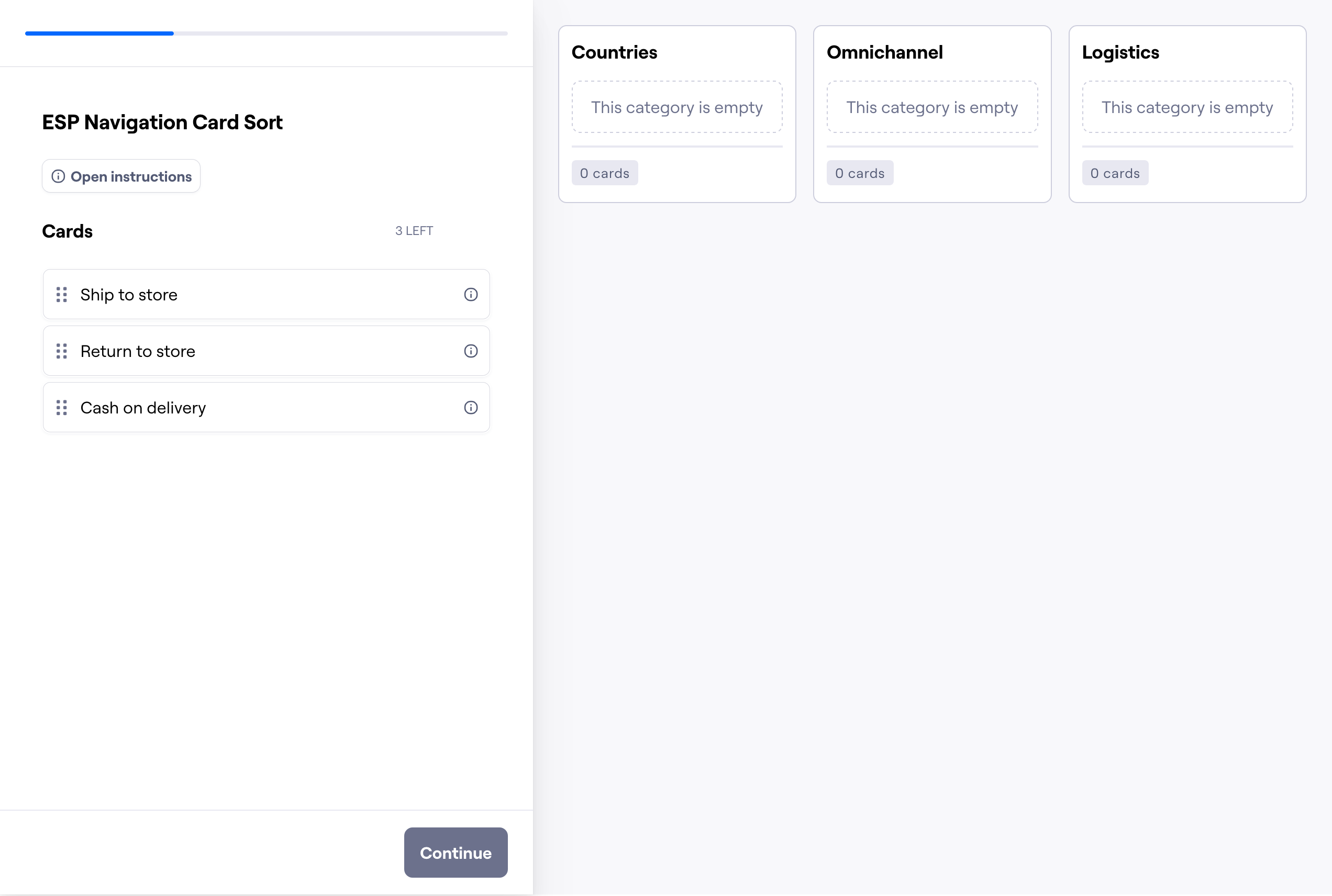1332x896 pixels.
Task: Click the Continue button
Action: [x=456, y=852]
